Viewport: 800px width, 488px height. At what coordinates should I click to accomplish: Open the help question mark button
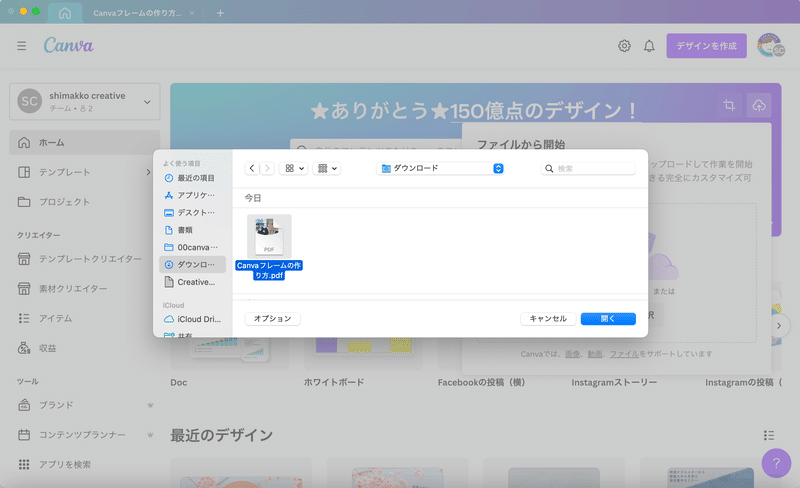[776, 463]
